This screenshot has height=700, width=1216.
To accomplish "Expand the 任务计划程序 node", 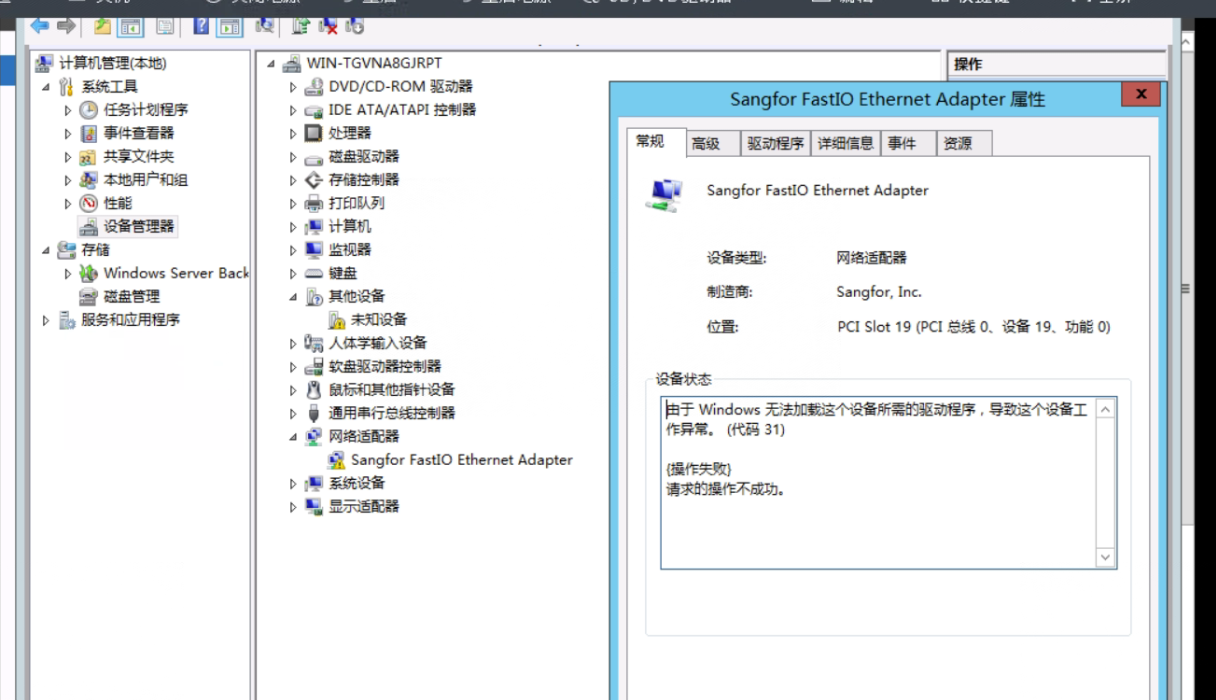I will point(68,110).
